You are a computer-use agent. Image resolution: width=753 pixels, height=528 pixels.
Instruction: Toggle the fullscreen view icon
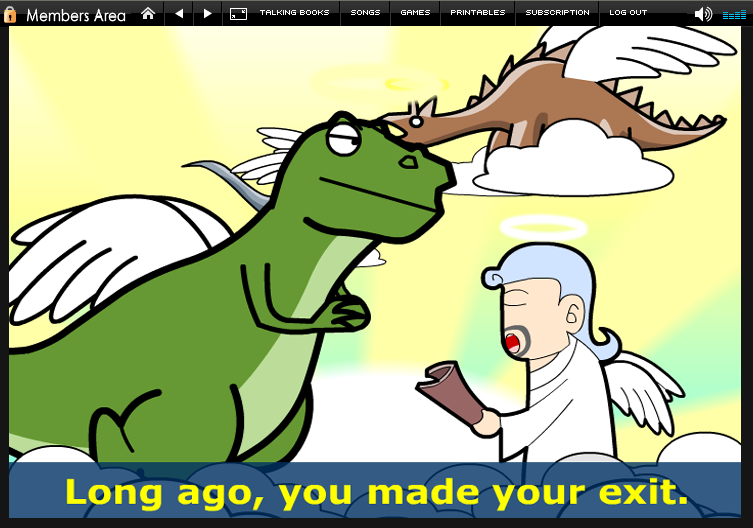[238, 13]
